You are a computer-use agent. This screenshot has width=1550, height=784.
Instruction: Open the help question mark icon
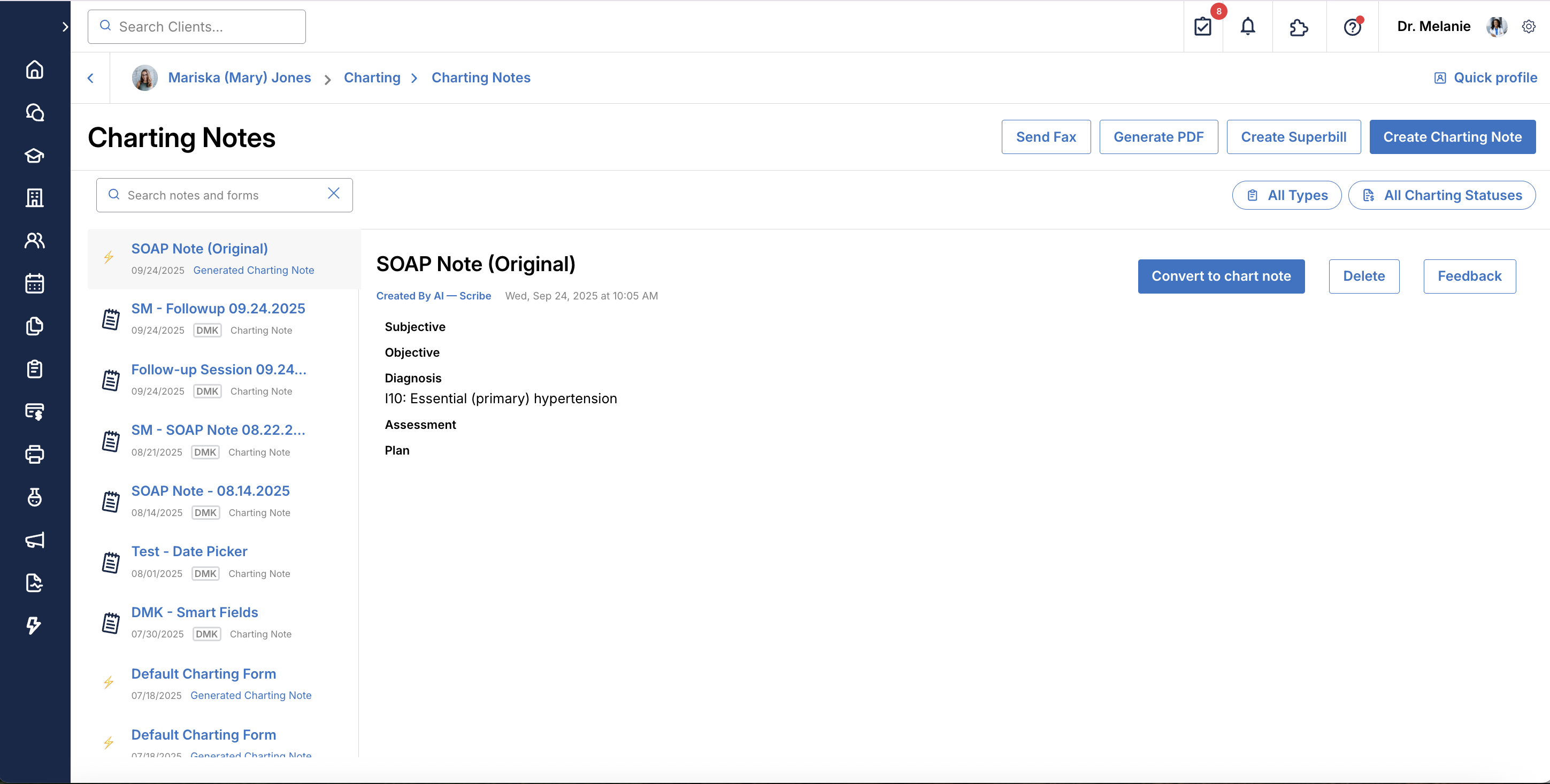tap(1352, 27)
